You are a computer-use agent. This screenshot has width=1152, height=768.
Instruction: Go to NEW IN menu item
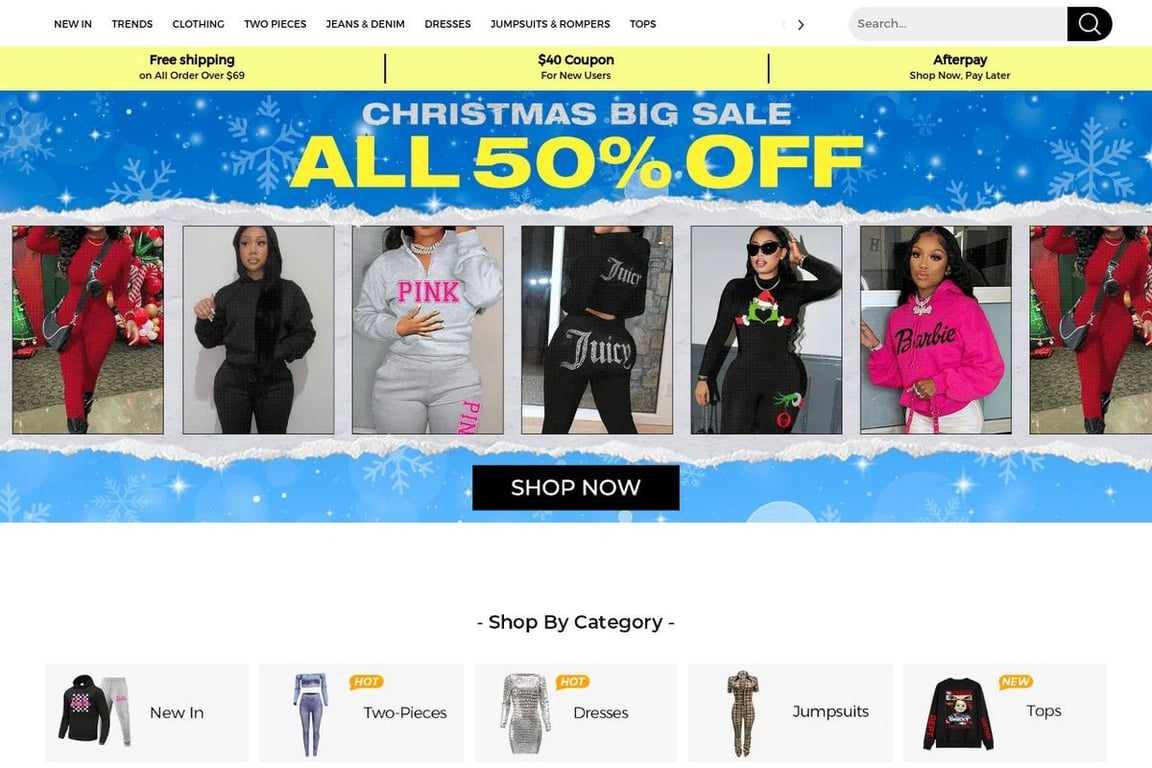coord(73,24)
